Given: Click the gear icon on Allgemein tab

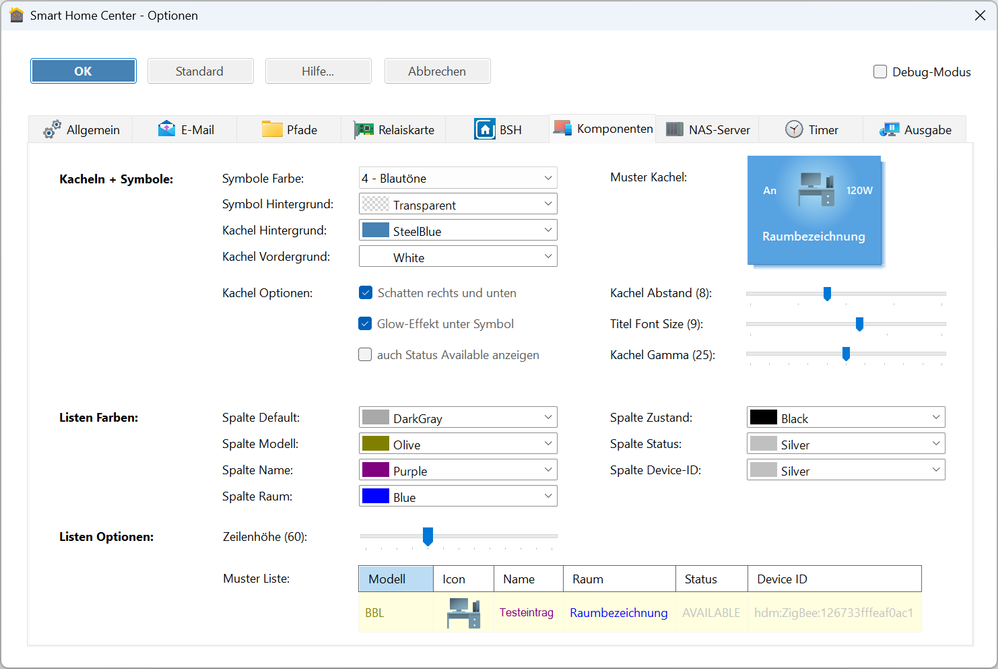Looking at the screenshot, I should [52, 130].
